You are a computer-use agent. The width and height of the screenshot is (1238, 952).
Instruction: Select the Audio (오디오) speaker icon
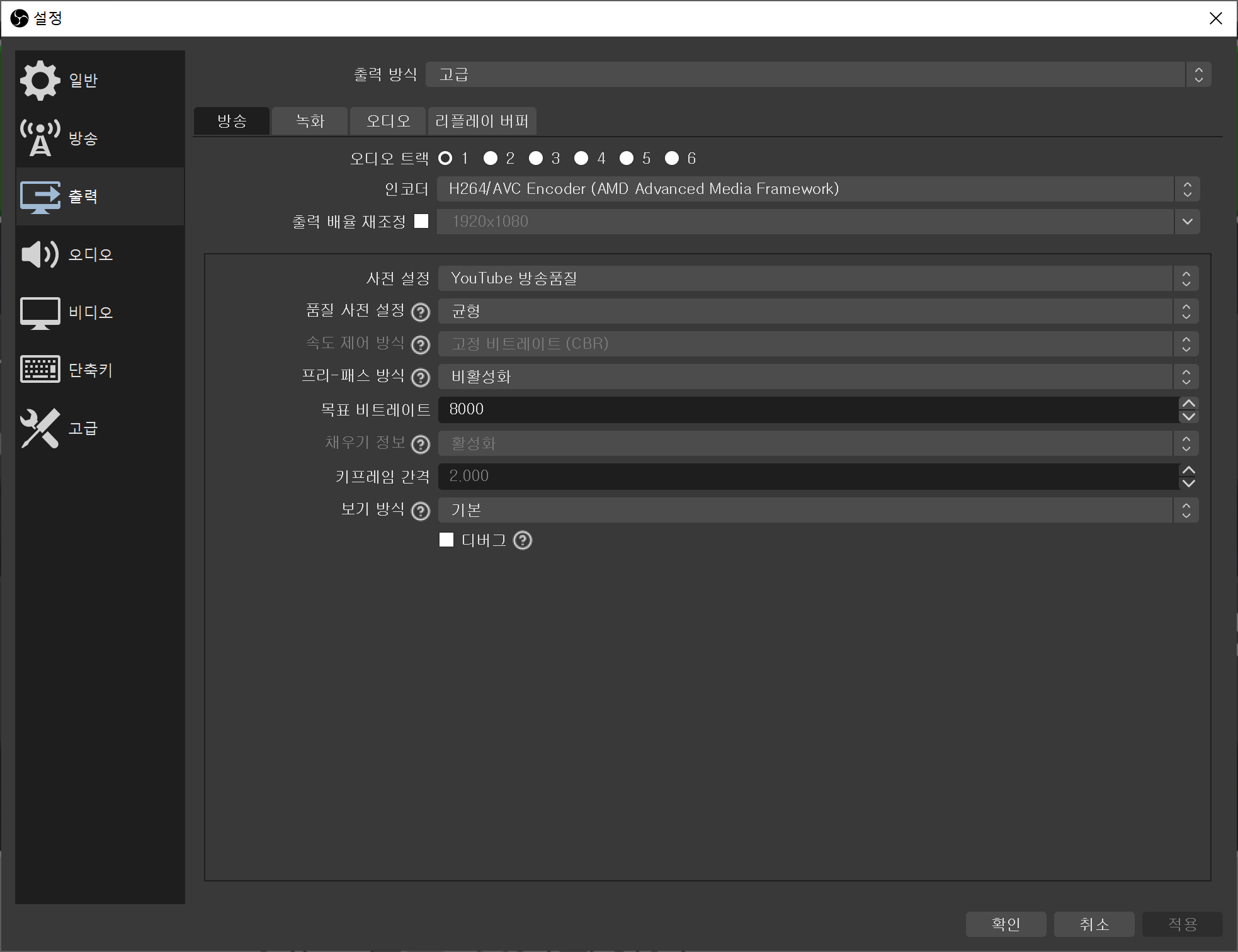(x=40, y=254)
